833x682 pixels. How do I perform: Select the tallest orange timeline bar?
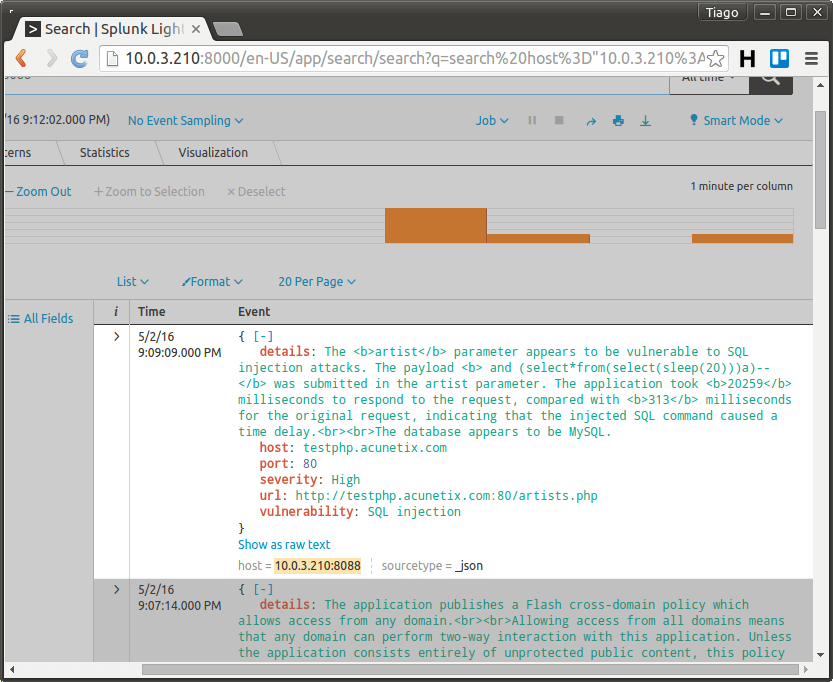click(436, 226)
